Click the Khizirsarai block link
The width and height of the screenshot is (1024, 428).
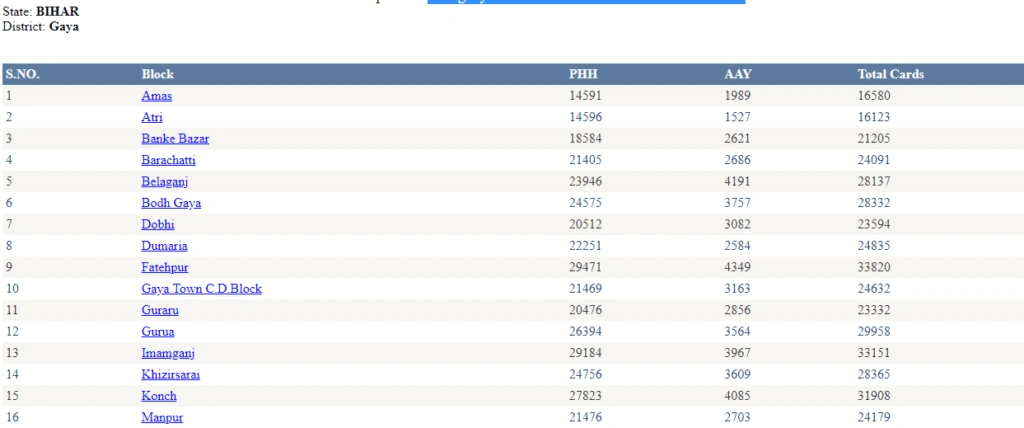[x=170, y=375]
